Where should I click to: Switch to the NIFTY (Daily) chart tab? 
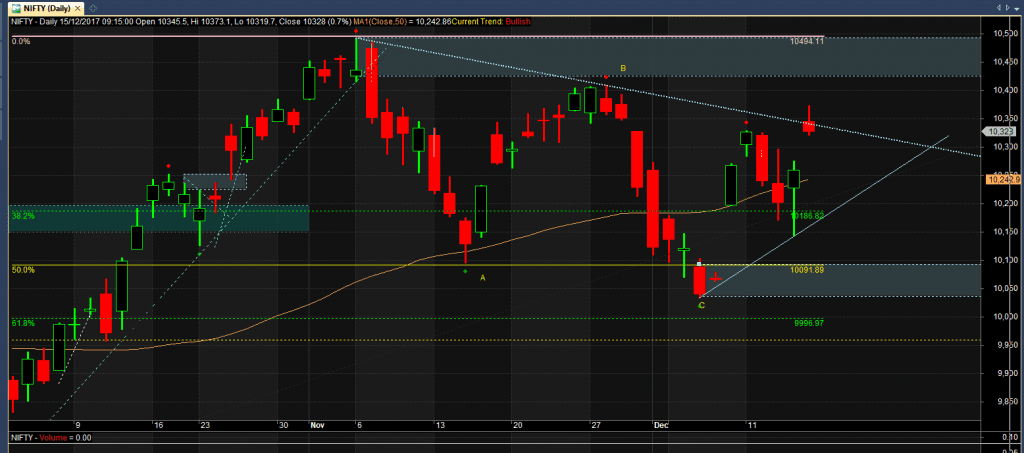pyautogui.click(x=44, y=7)
